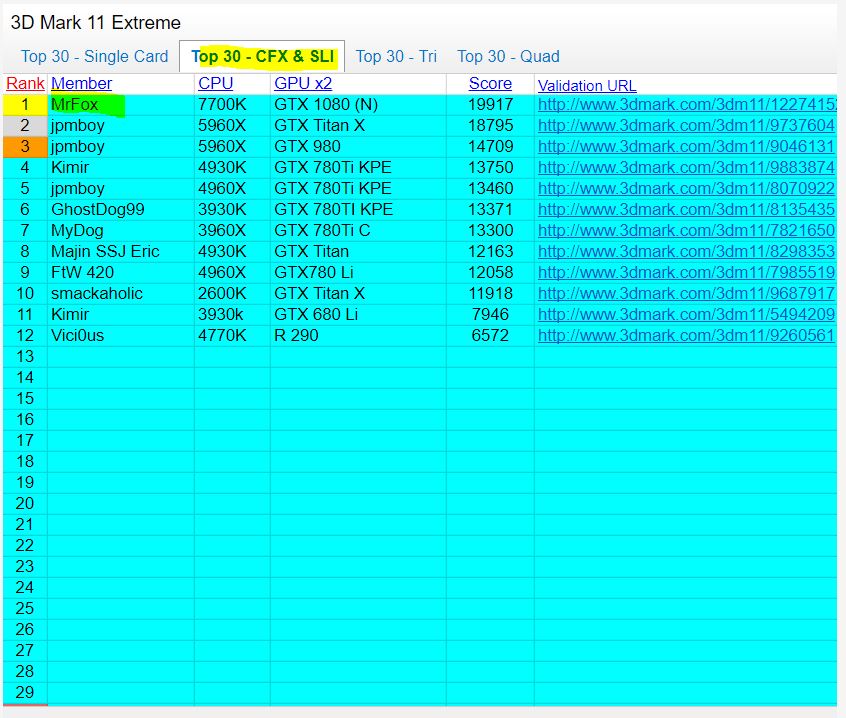This screenshot has height=718, width=846.
Task: Select the 6572 score cell
Action: (490, 336)
